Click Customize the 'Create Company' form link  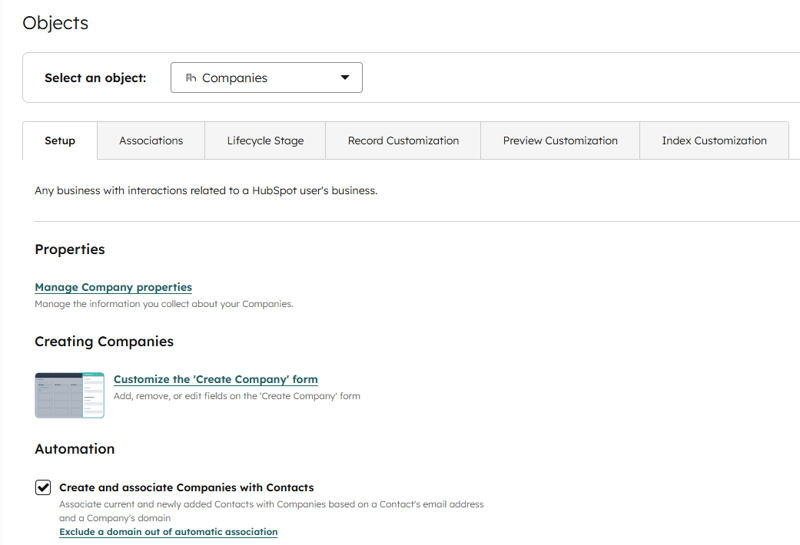[x=216, y=379]
